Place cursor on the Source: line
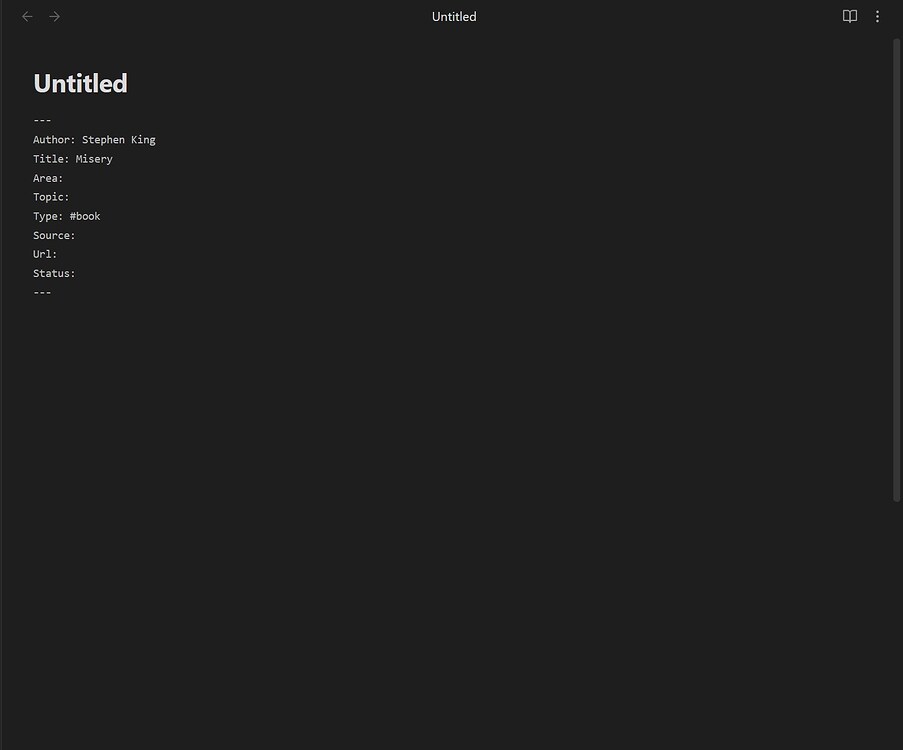The width and height of the screenshot is (903, 750). [x=54, y=235]
